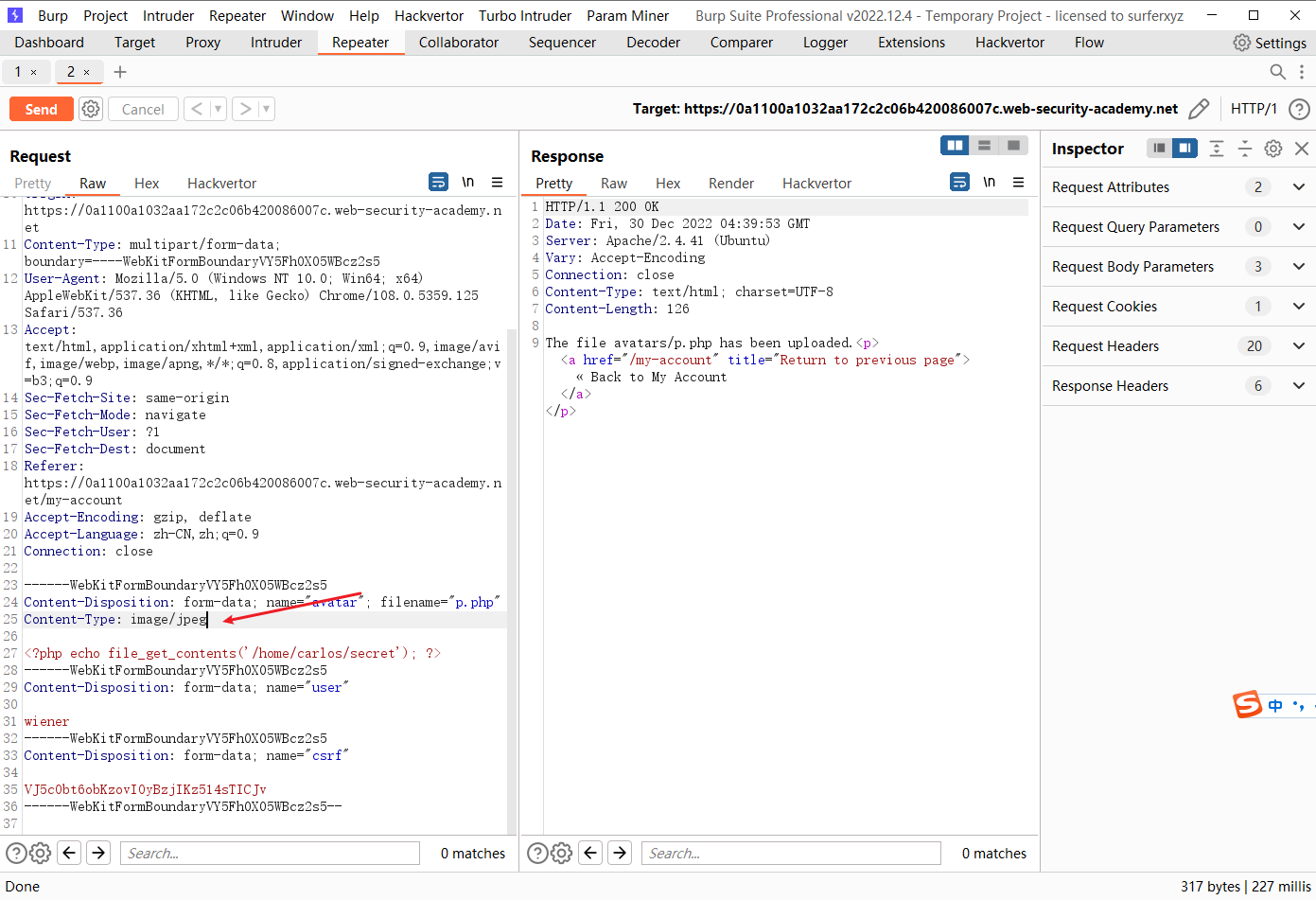Go to previous request search match
Screen dimensions: 1316x900
click(x=69, y=853)
